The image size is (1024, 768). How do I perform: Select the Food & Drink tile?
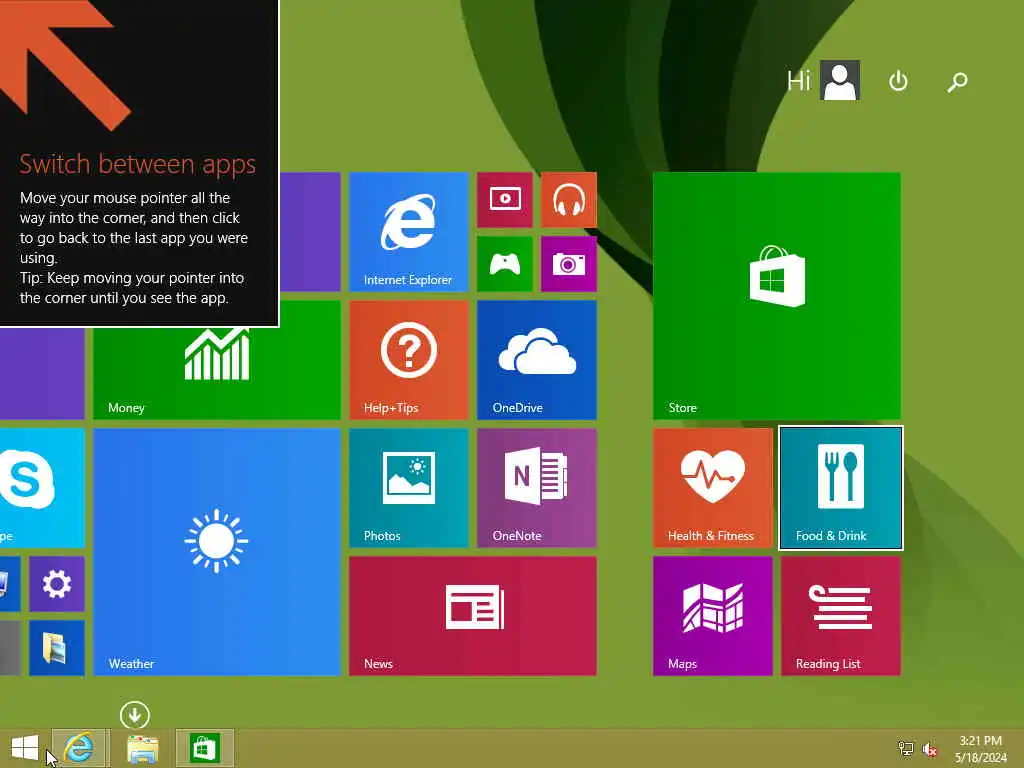(x=841, y=488)
